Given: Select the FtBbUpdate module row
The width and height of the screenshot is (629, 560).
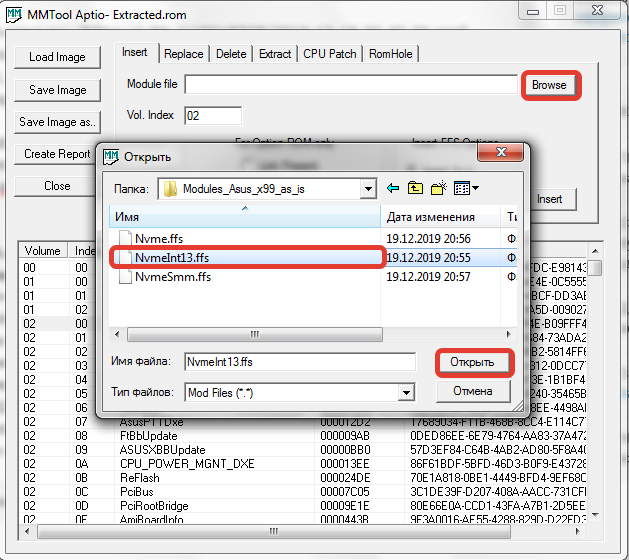Looking at the screenshot, I should [302, 436].
